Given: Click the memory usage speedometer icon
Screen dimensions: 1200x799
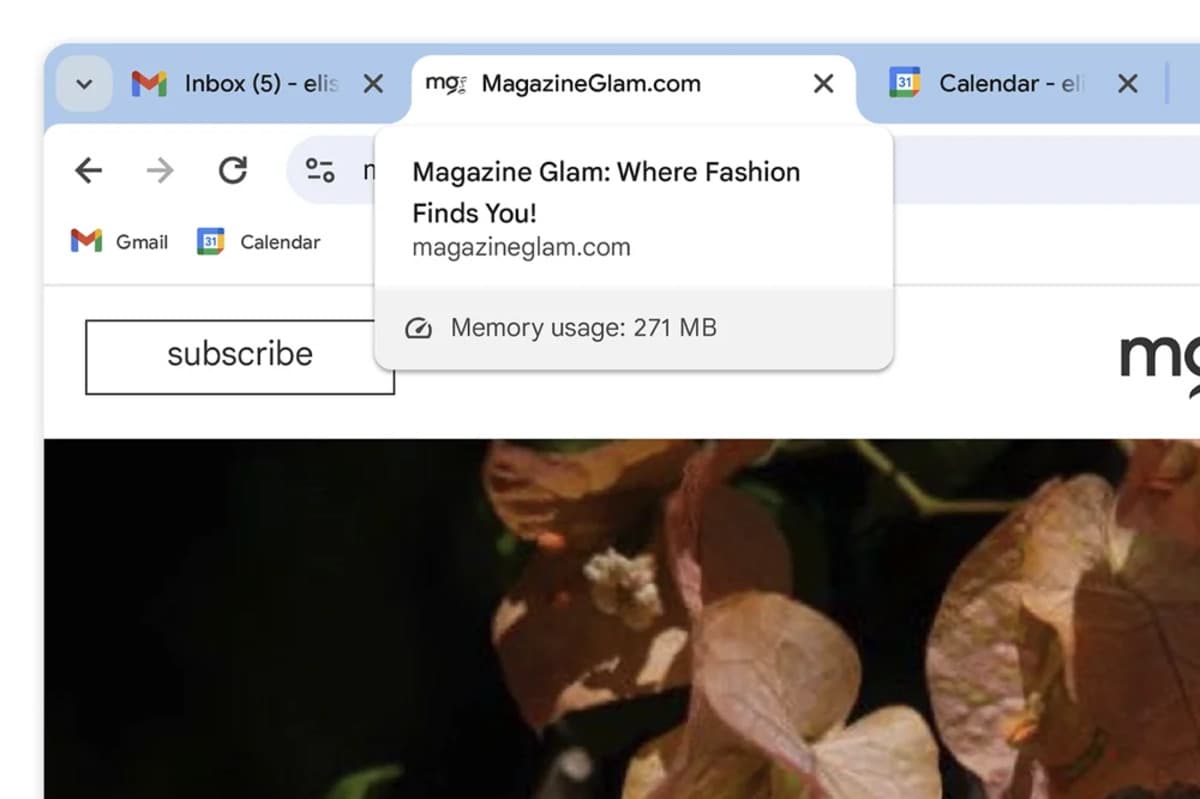Looking at the screenshot, I should [x=420, y=327].
